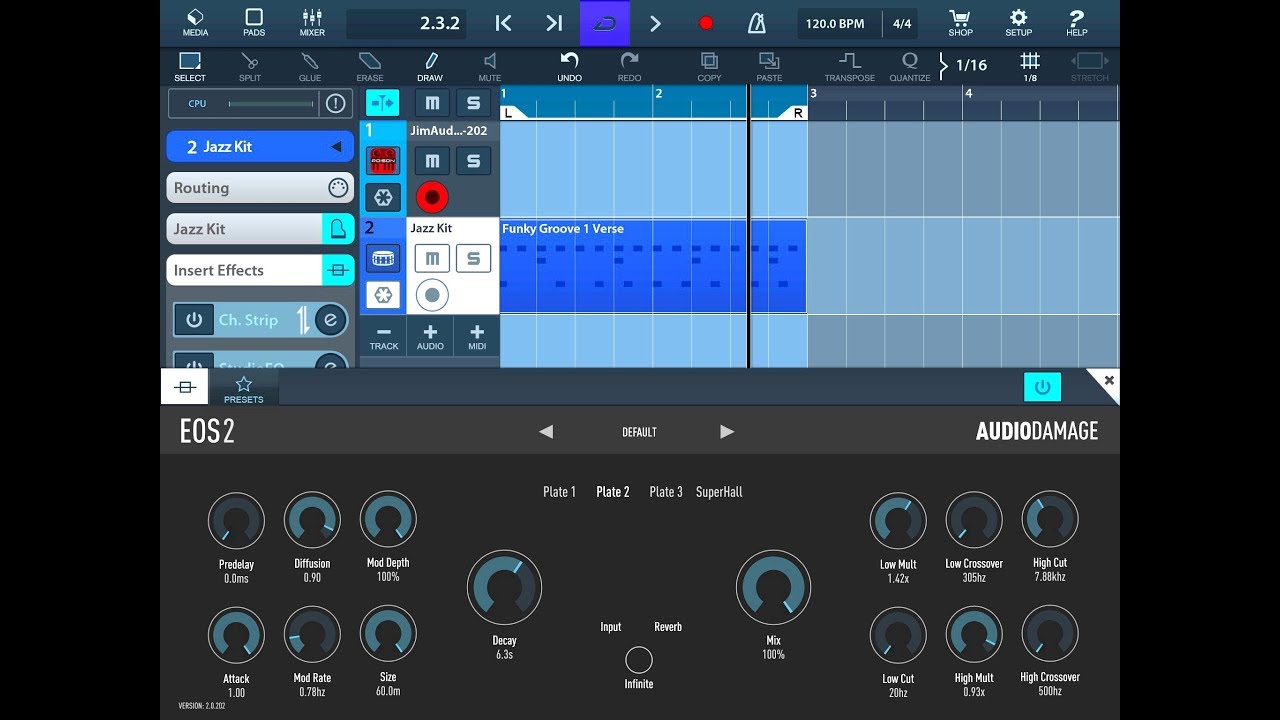Open the Quantize function

point(909,67)
